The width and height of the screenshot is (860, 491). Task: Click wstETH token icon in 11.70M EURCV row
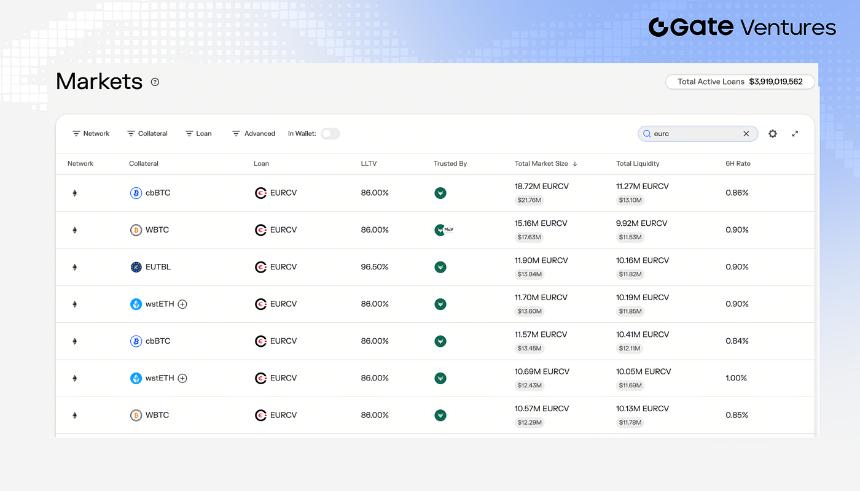click(x=135, y=304)
